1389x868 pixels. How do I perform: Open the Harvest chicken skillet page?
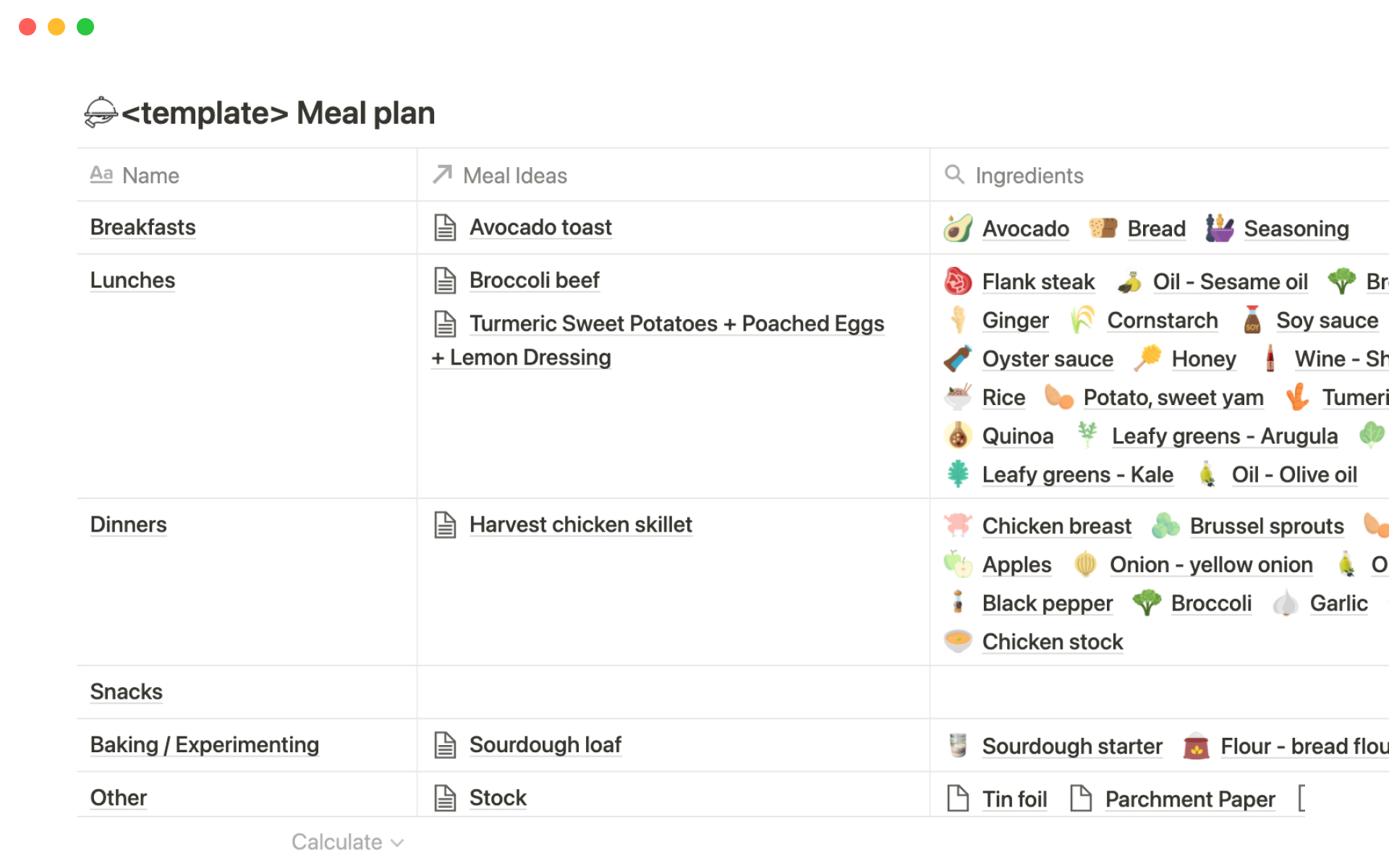coord(580,524)
